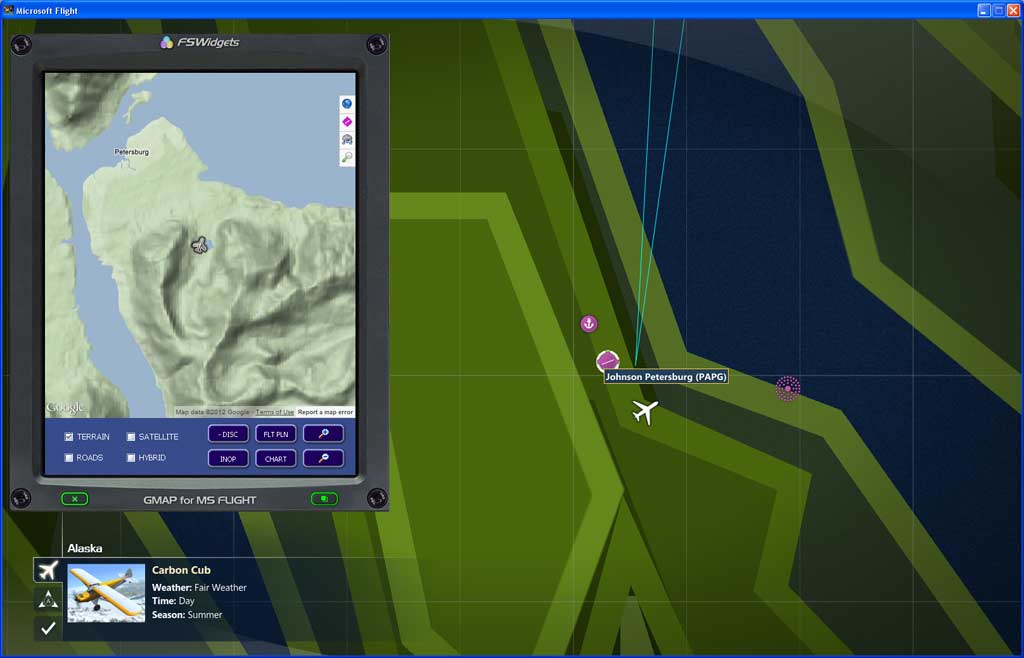Click the pink dotted circle marker
This screenshot has width=1024, height=658.
click(x=788, y=388)
